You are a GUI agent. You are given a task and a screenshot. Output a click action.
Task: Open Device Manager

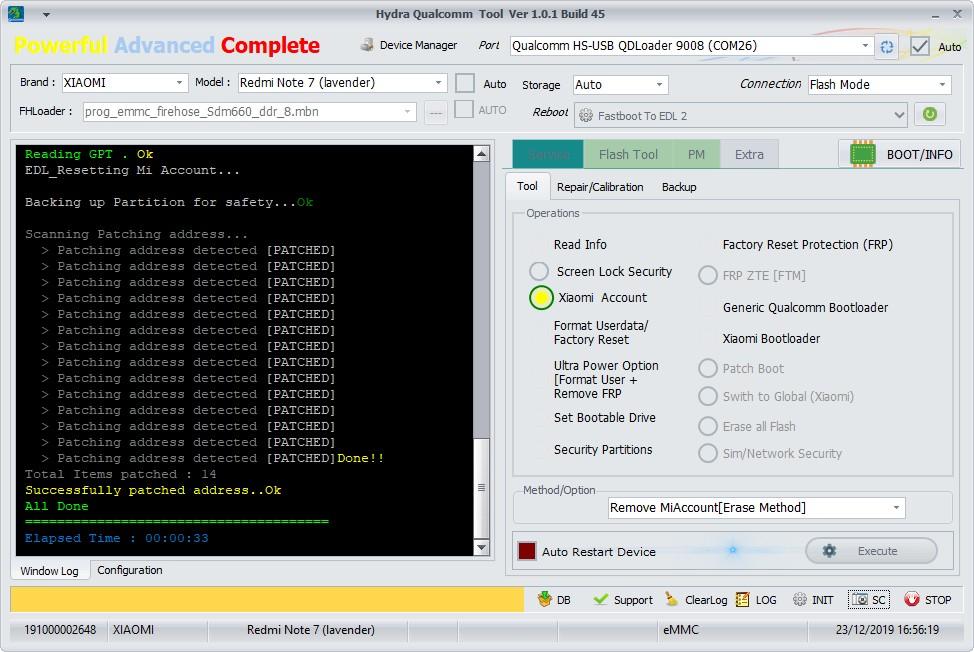pos(409,45)
